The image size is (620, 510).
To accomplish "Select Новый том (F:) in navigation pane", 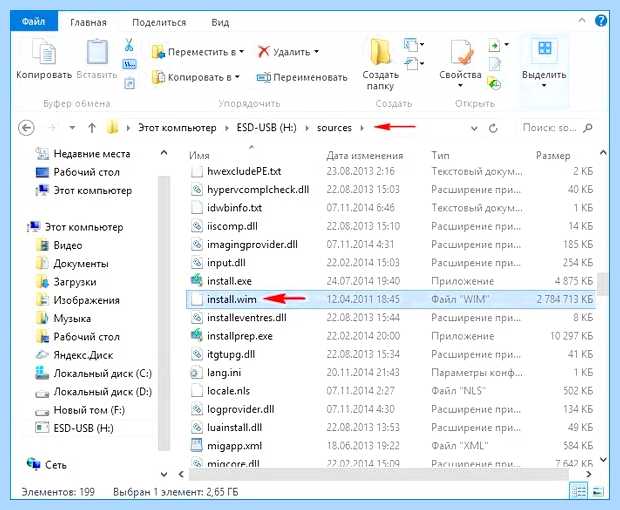I will click(x=89, y=410).
